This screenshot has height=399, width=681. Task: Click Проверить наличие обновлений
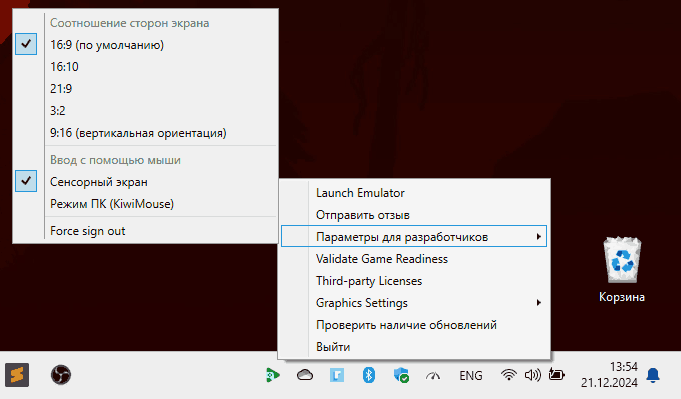414,325
